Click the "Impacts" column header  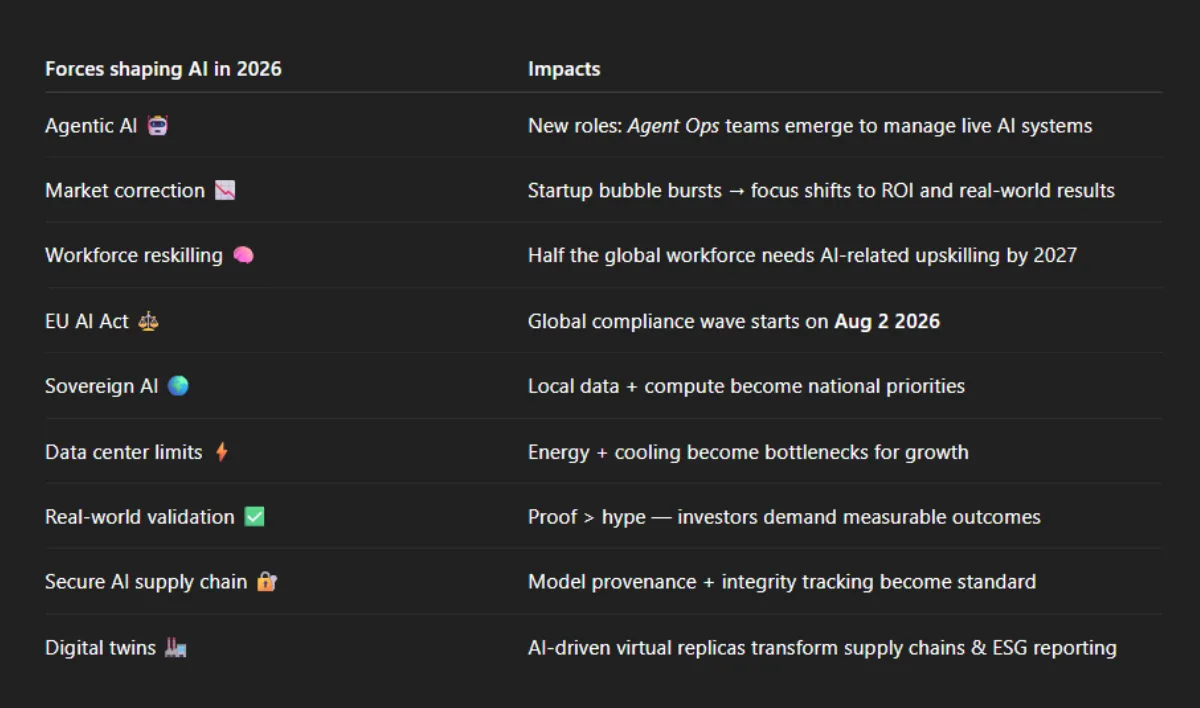(x=564, y=69)
